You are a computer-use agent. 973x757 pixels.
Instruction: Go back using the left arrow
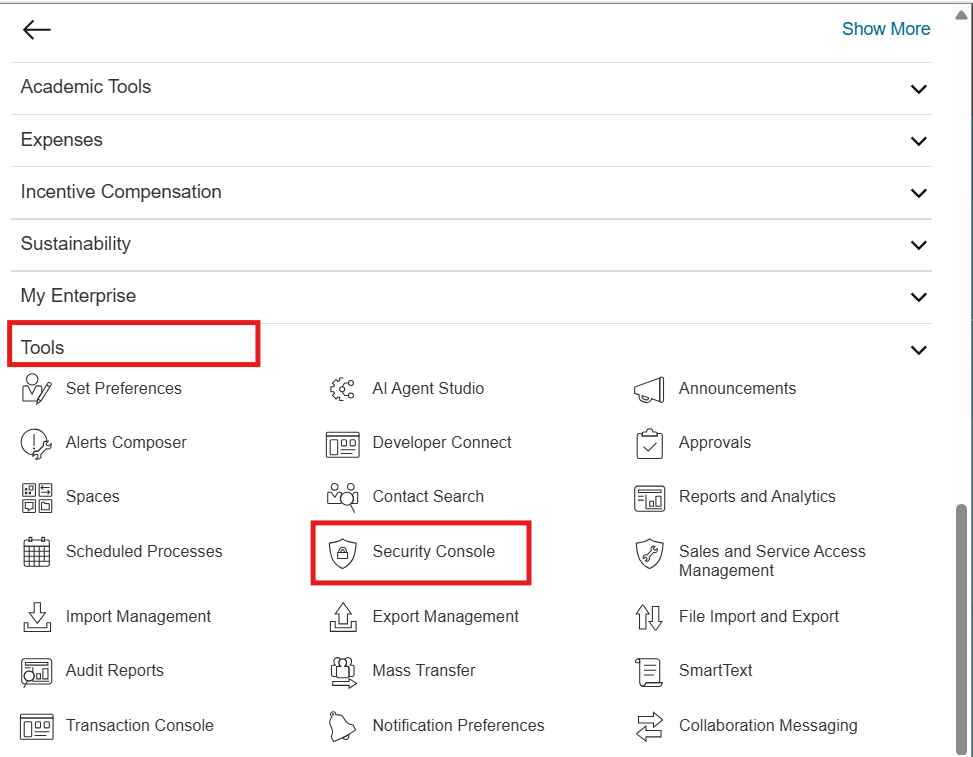(37, 30)
